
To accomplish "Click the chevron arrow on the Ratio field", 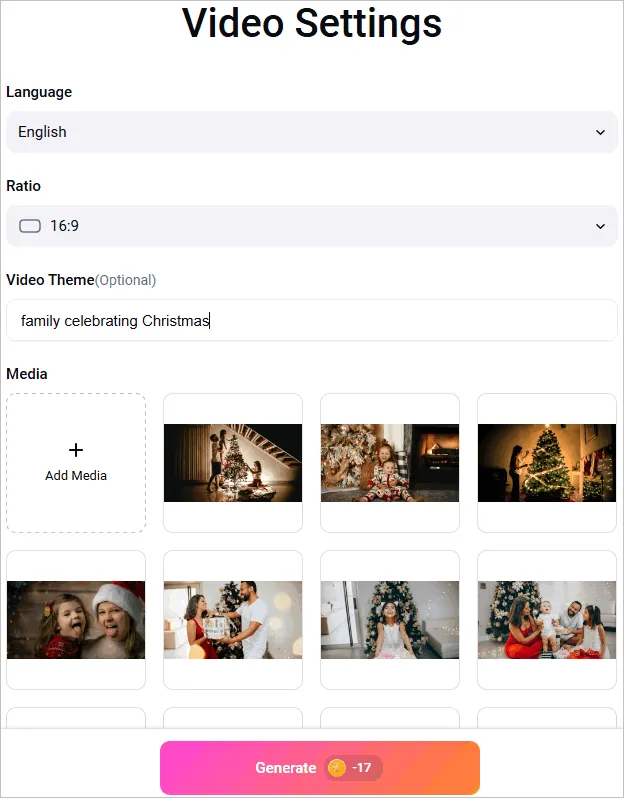I will tap(600, 226).
